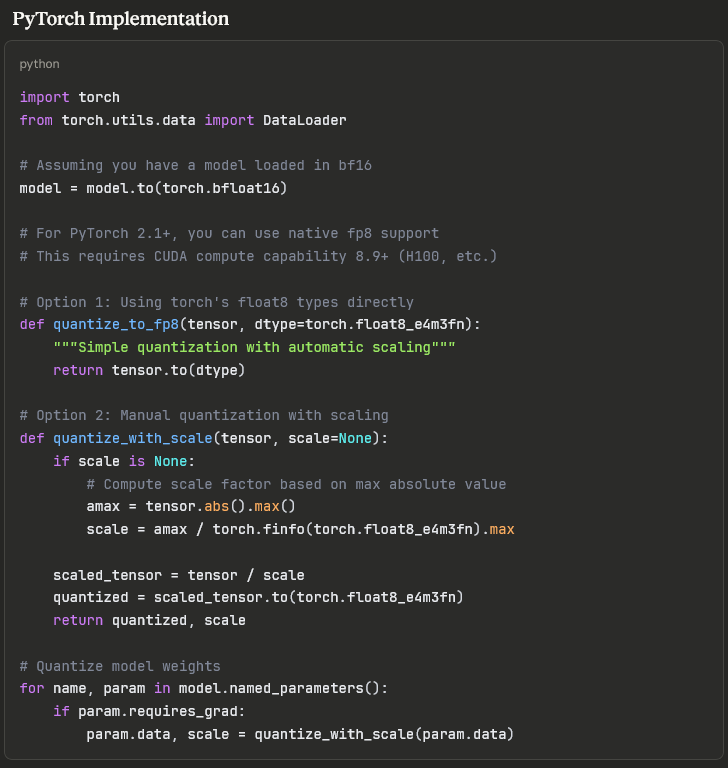Click comment about CUDA compute capability 8.9+
Image resolution: width=728 pixels, height=768 pixels.
point(258,256)
